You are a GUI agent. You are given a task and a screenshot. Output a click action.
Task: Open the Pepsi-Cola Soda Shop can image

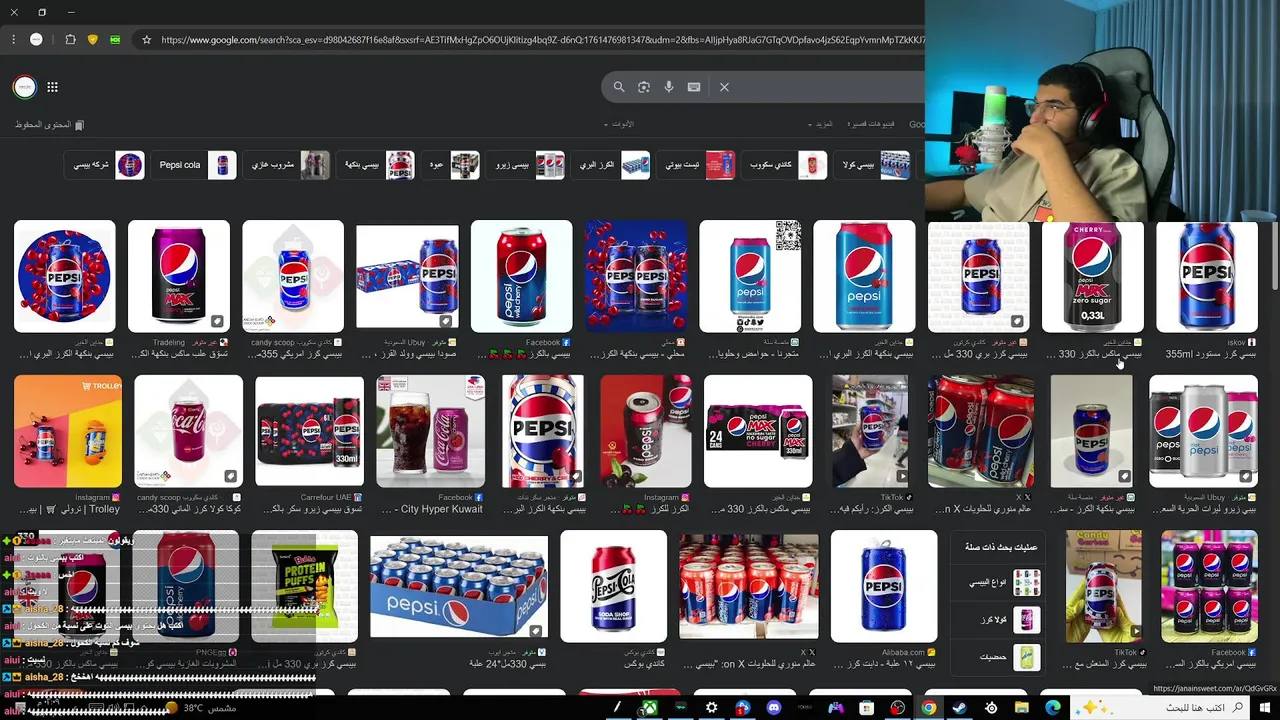tap(613, 586)
